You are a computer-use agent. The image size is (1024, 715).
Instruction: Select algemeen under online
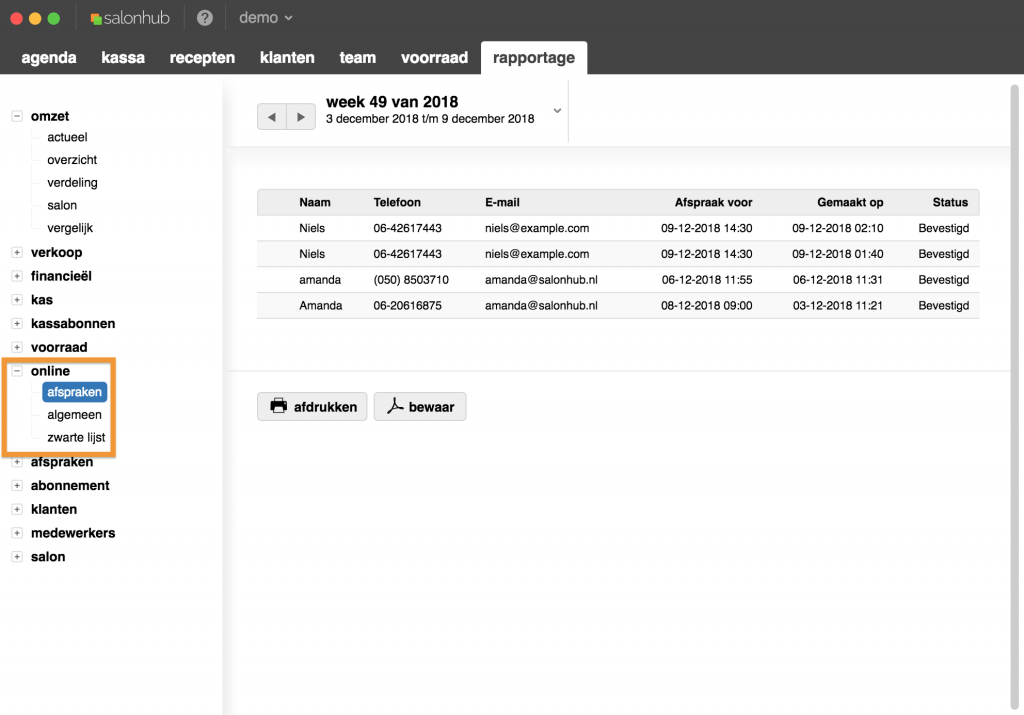coord(74,414)
